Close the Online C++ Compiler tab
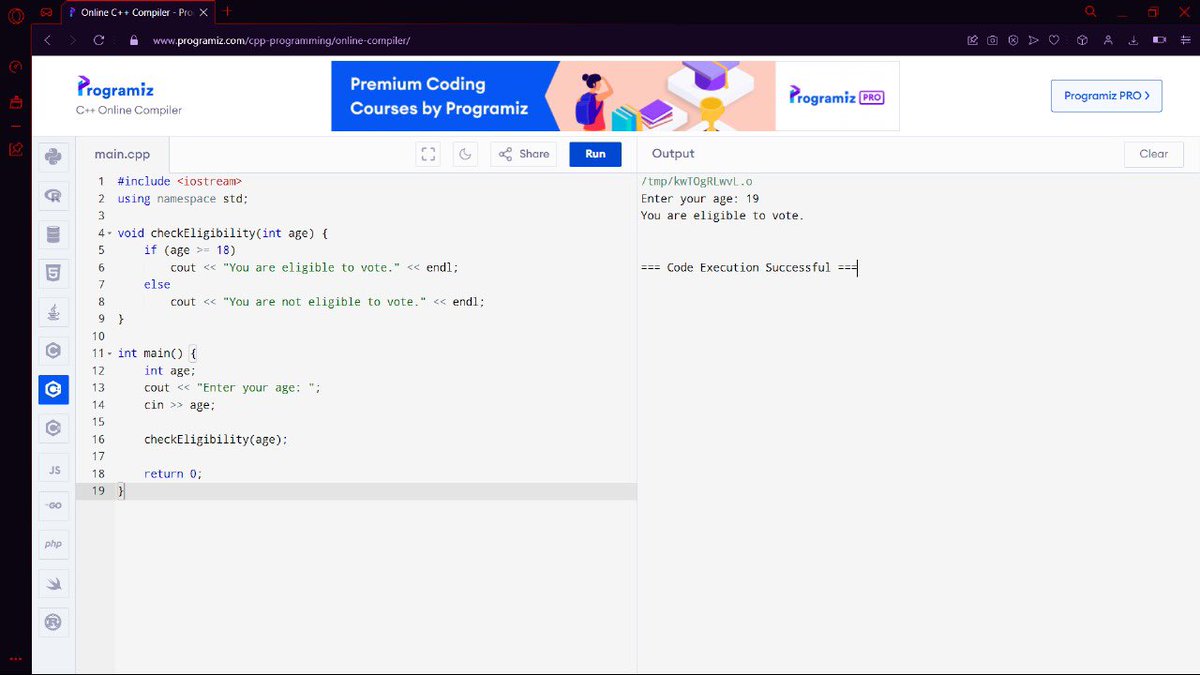 coord(202,12)
